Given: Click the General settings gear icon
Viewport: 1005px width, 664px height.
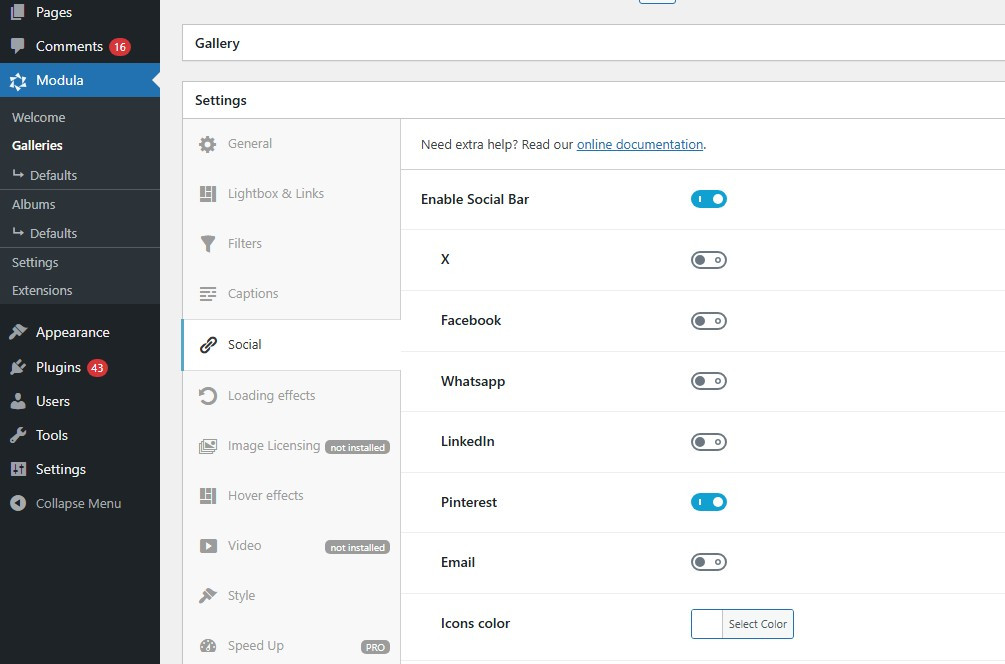Looking at the screenshot, I should pos(207,144).
